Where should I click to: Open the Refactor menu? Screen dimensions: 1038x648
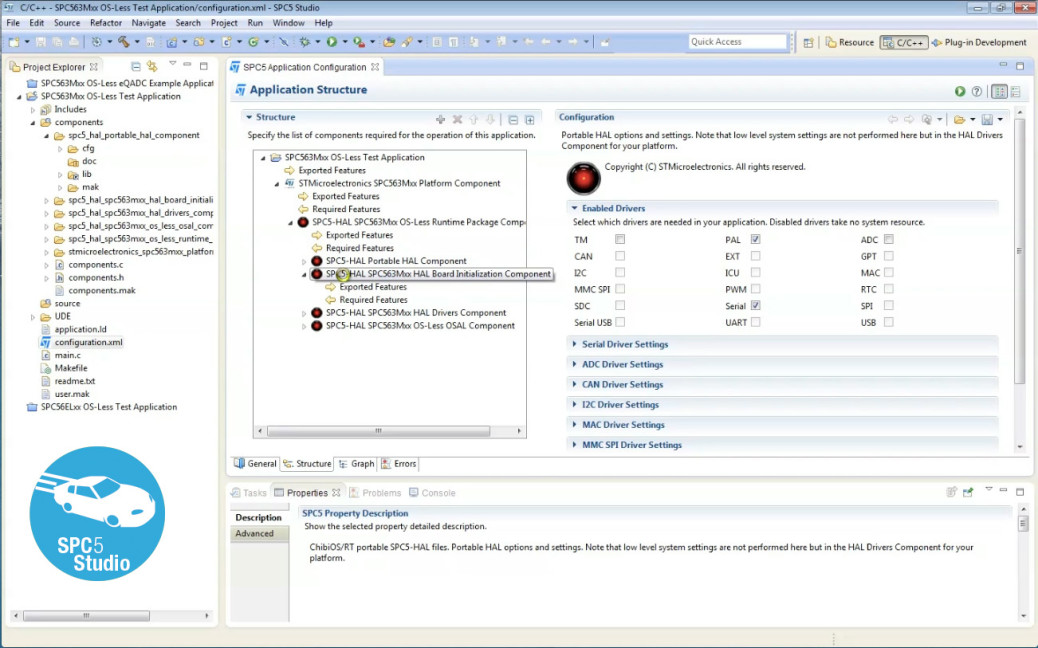[106, 23]
